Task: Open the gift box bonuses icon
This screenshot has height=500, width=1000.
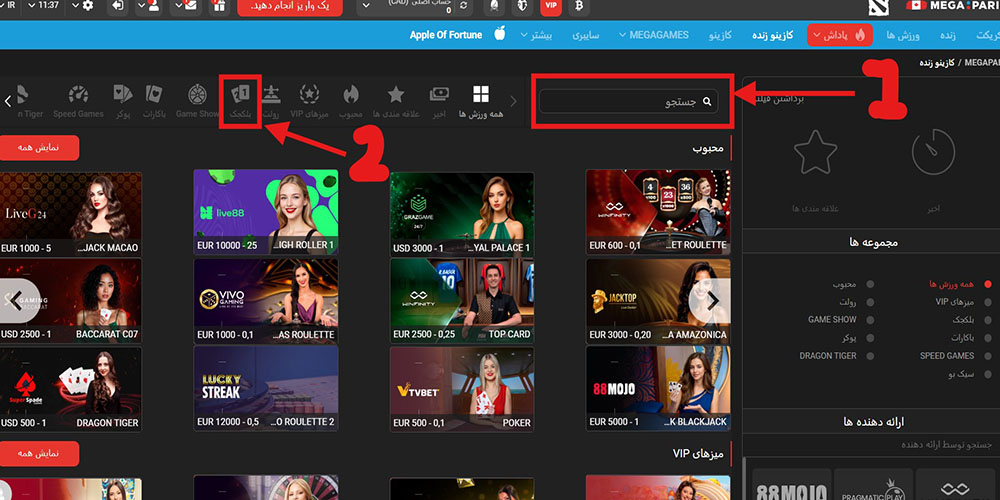Action: coord(219,6)
